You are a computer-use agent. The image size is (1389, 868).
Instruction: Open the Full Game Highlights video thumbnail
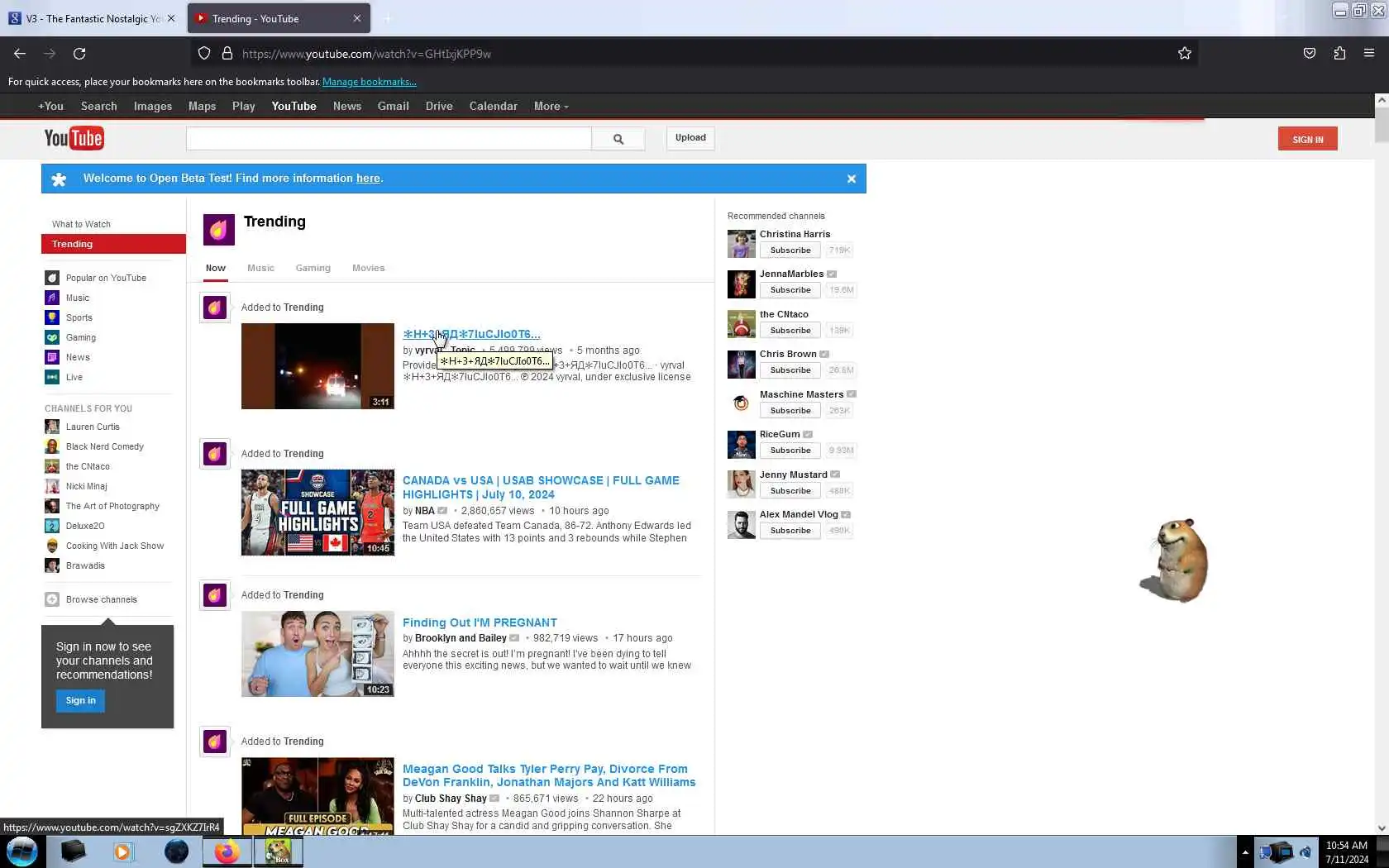point(317,513)
